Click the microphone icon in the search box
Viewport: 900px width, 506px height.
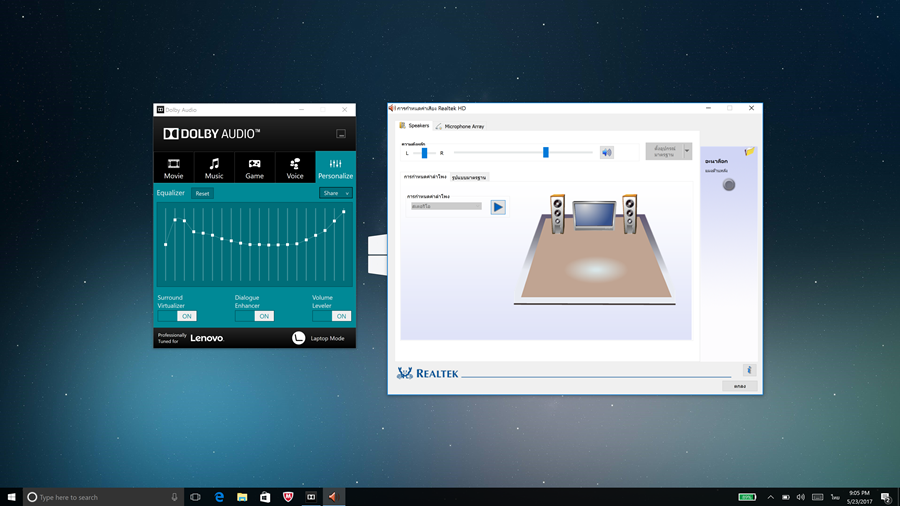(174, 497)
